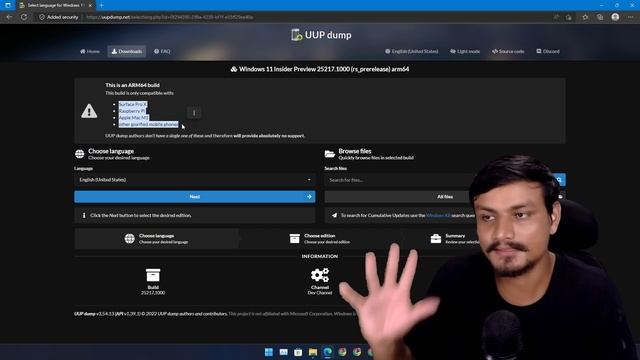640x360 pixels.
Task: Click the Windows Start button on taskbar
Action: [269, 352]
